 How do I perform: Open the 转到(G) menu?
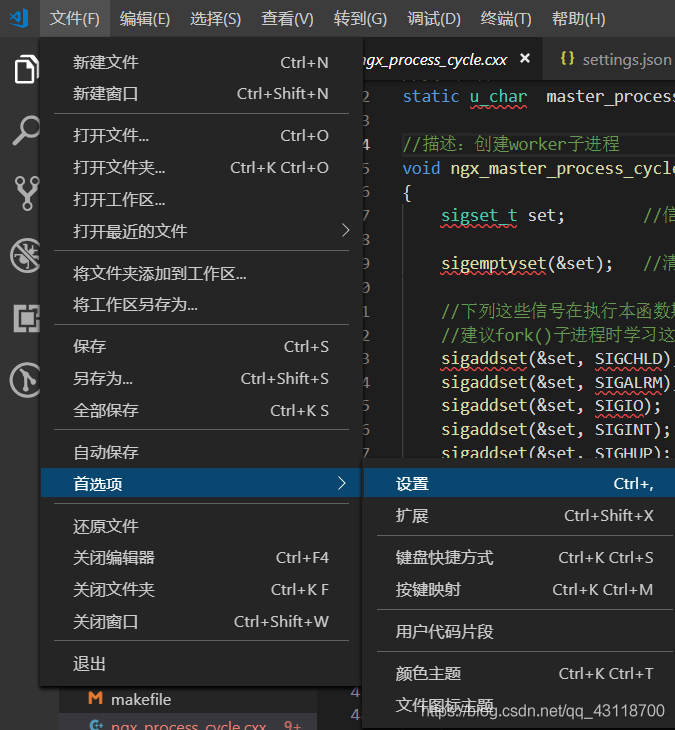point(360,19)
